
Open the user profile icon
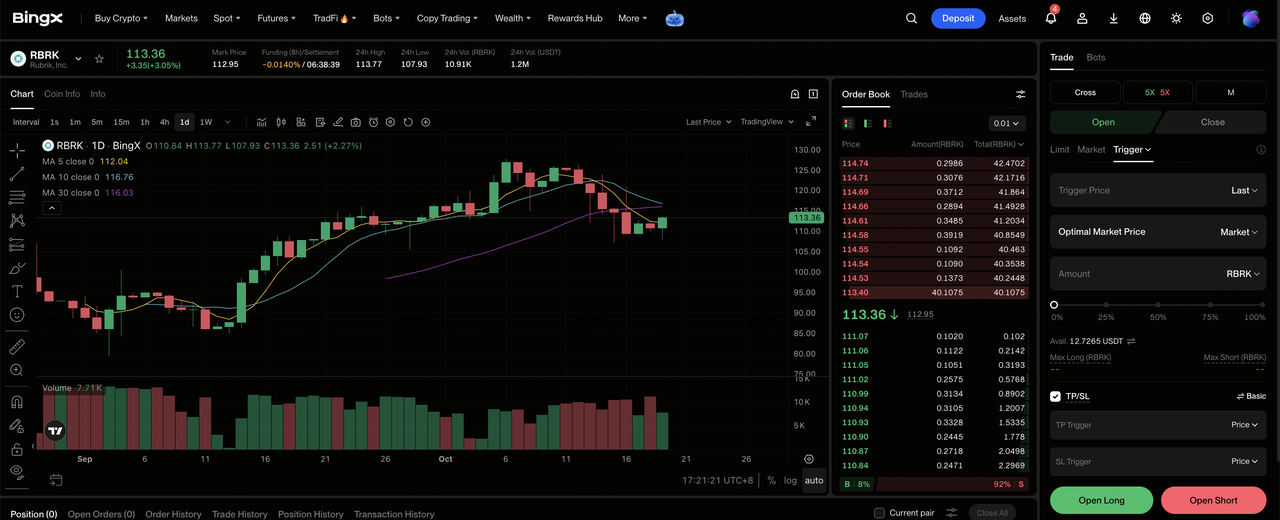(1083, 18)
